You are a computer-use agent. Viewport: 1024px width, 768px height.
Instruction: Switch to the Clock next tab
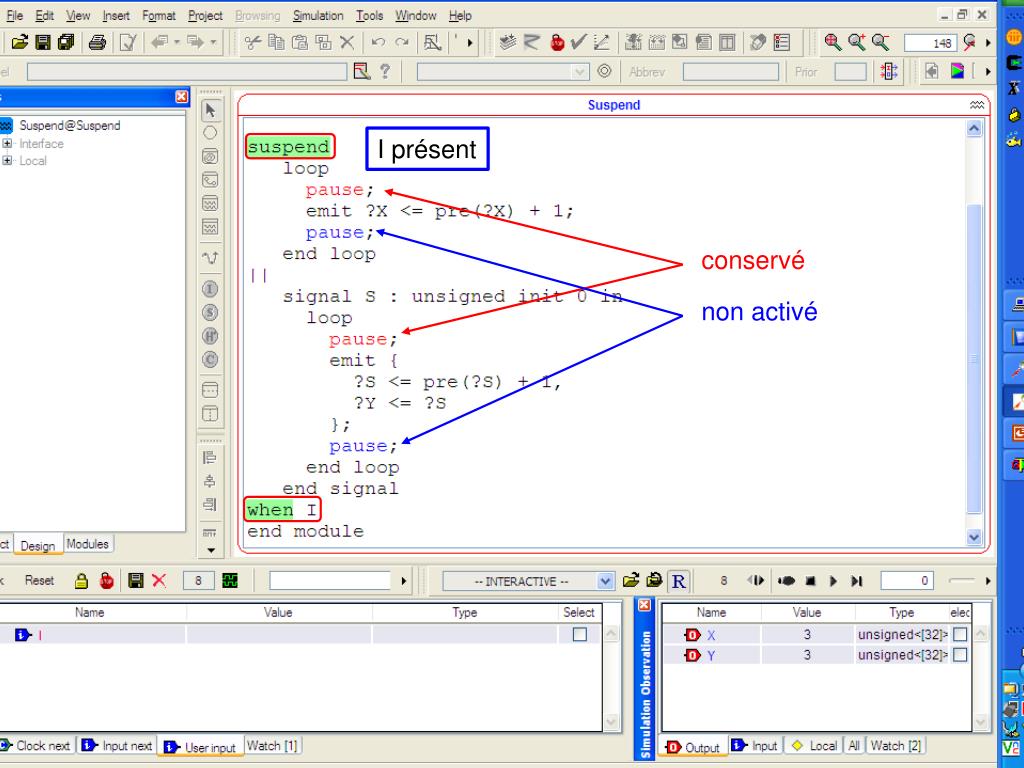coord(37,745)
